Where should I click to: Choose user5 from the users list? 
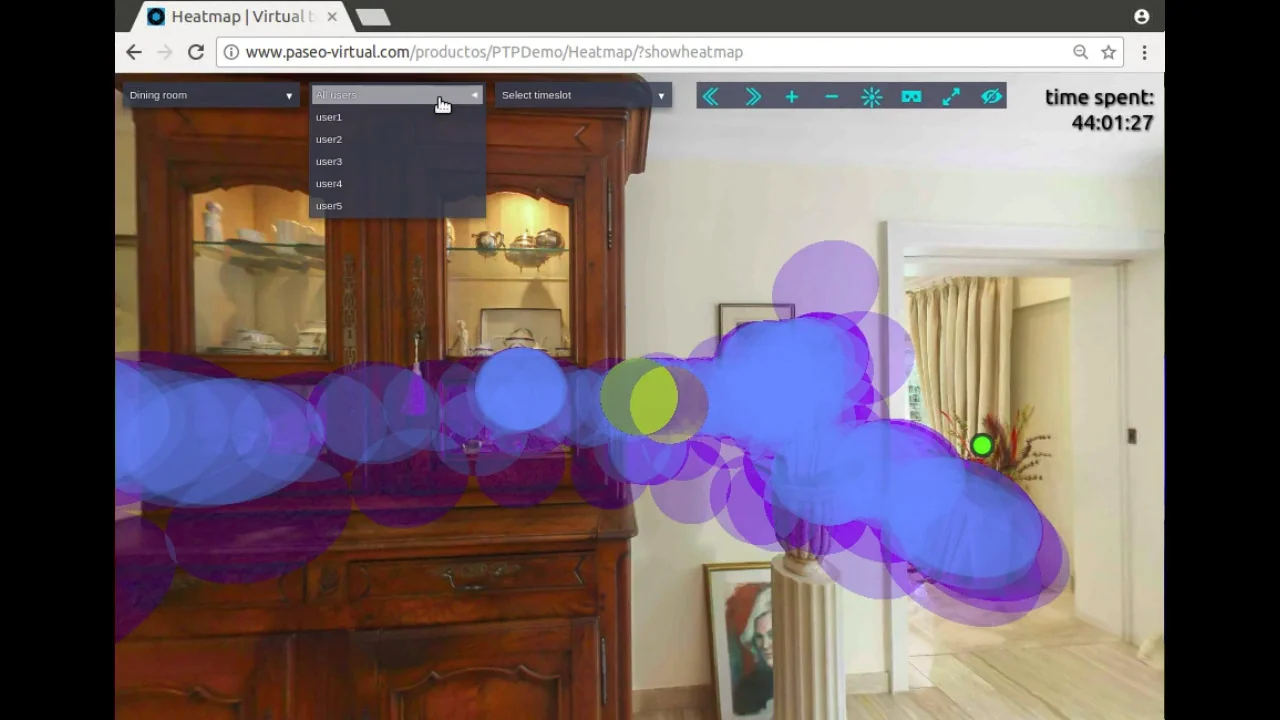(x=397, y=205)
